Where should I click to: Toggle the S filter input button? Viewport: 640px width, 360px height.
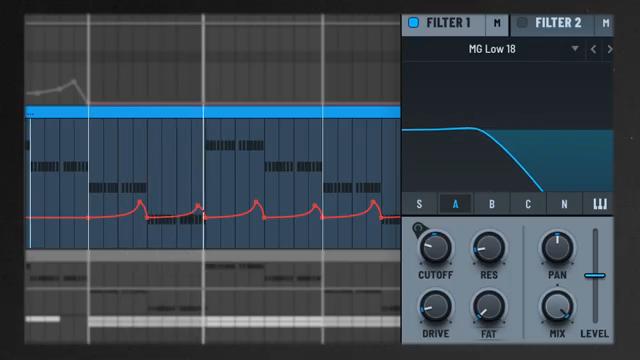419,204
